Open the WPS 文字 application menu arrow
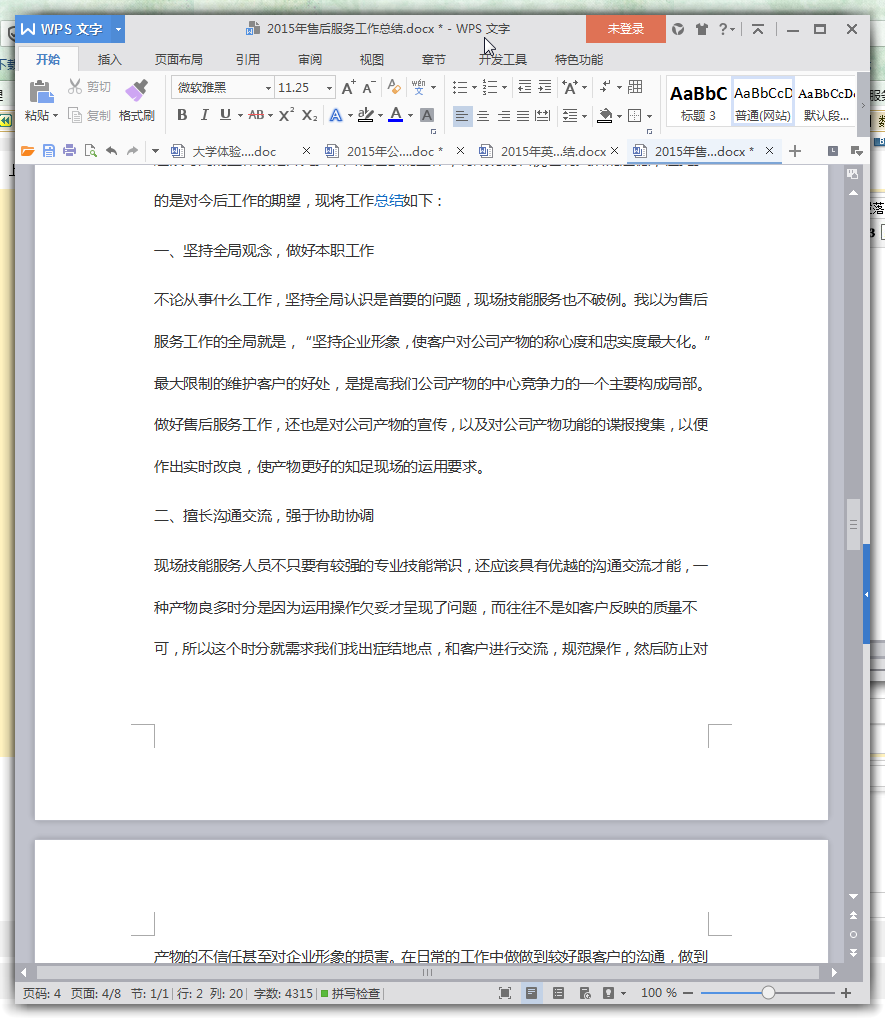 click(118, 29)
